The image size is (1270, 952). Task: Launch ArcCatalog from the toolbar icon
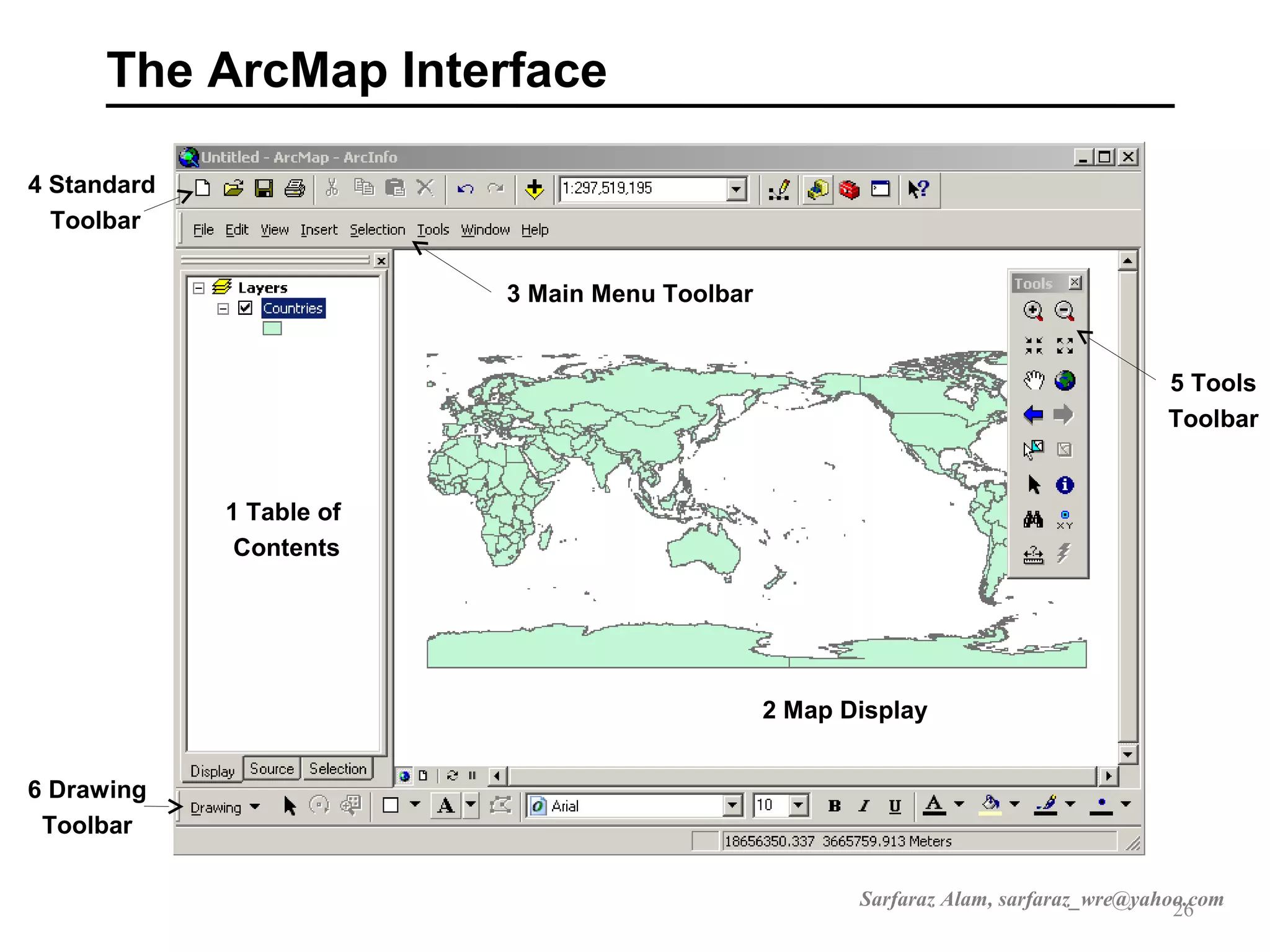(818, 189)
